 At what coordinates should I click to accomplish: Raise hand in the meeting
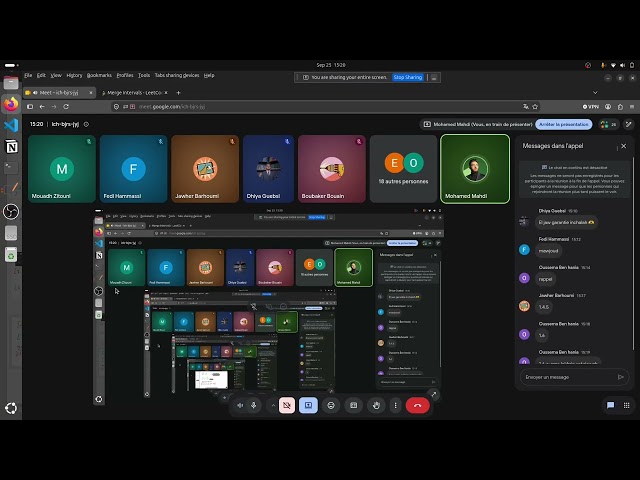click(x=376, y=405)
